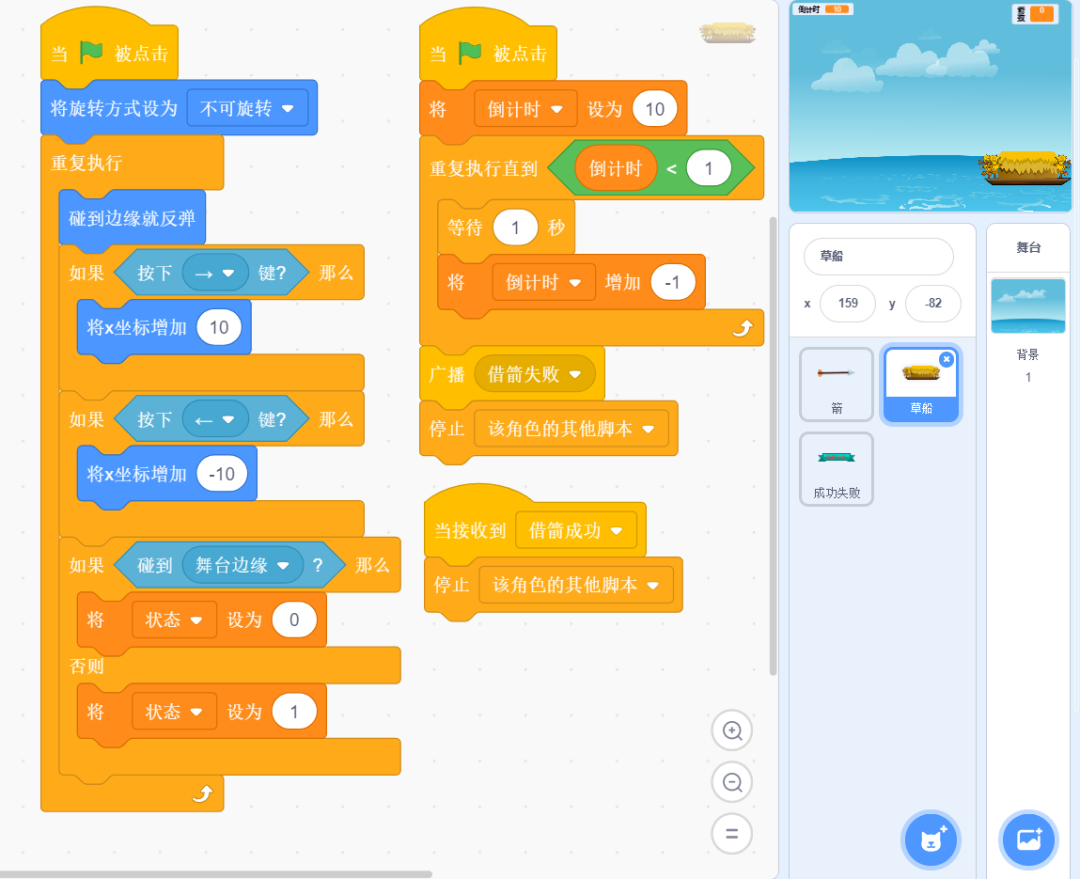Zoom out of the code area with the minus icon

[x=731, y=782]
